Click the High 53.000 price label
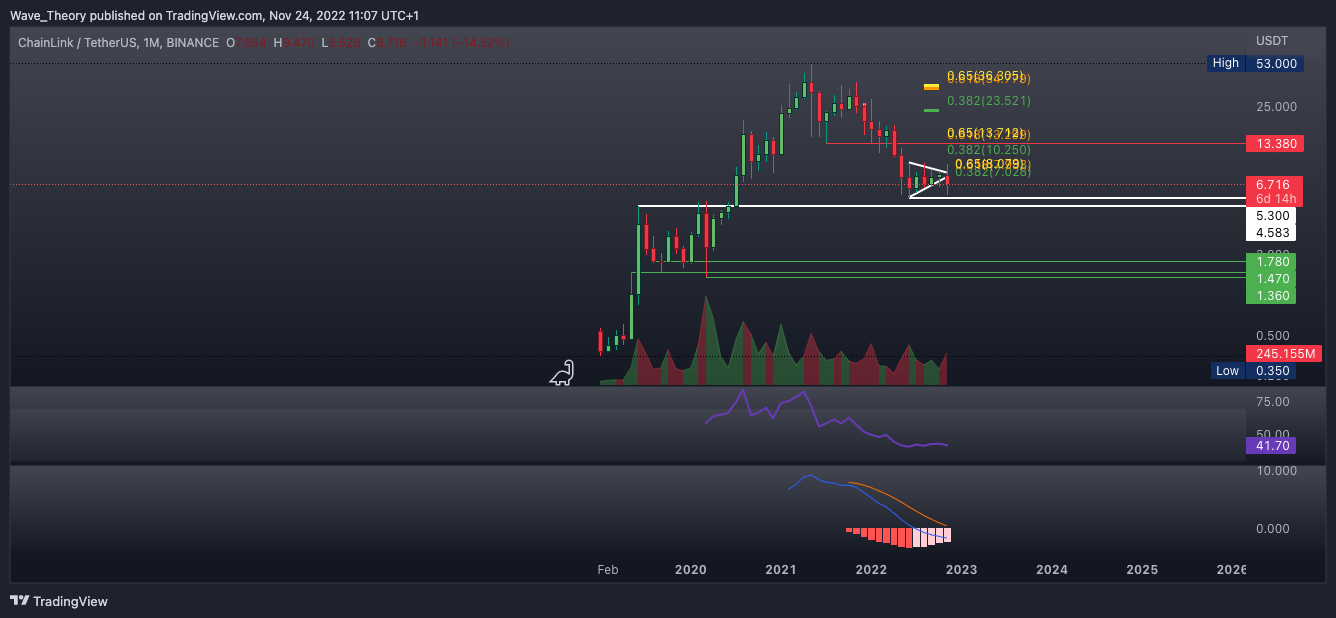 point(1255,63)
